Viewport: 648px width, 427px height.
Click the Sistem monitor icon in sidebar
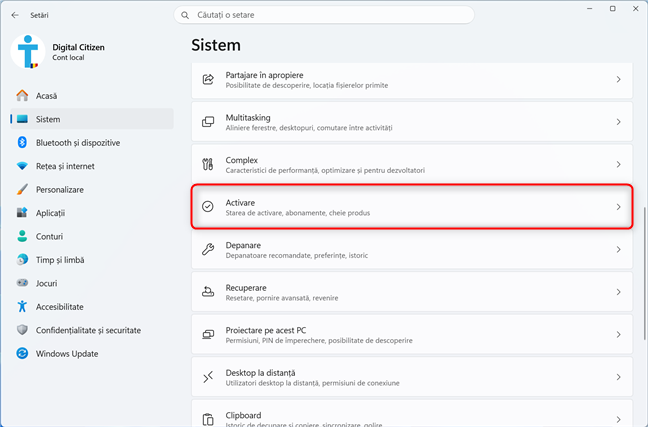point(22,119)
